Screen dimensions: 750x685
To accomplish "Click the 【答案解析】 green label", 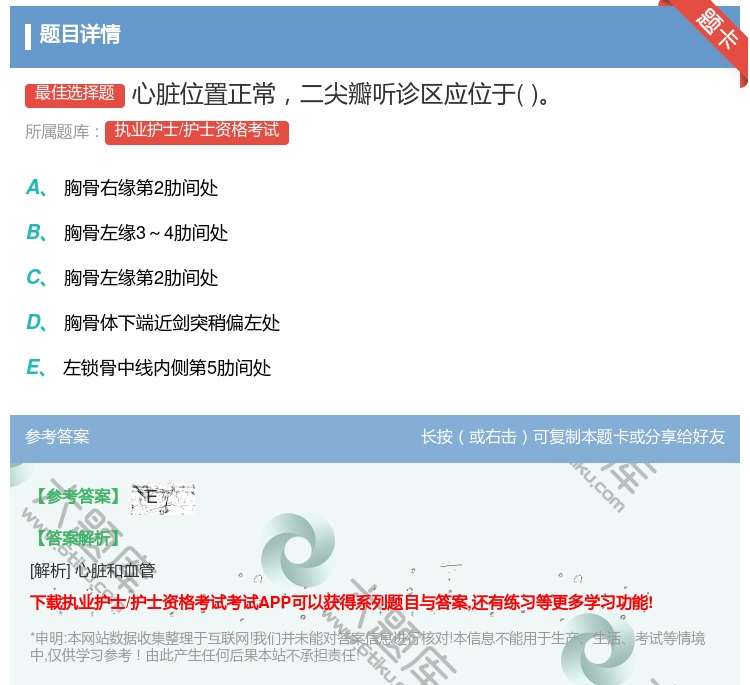I will pos(78,538).
